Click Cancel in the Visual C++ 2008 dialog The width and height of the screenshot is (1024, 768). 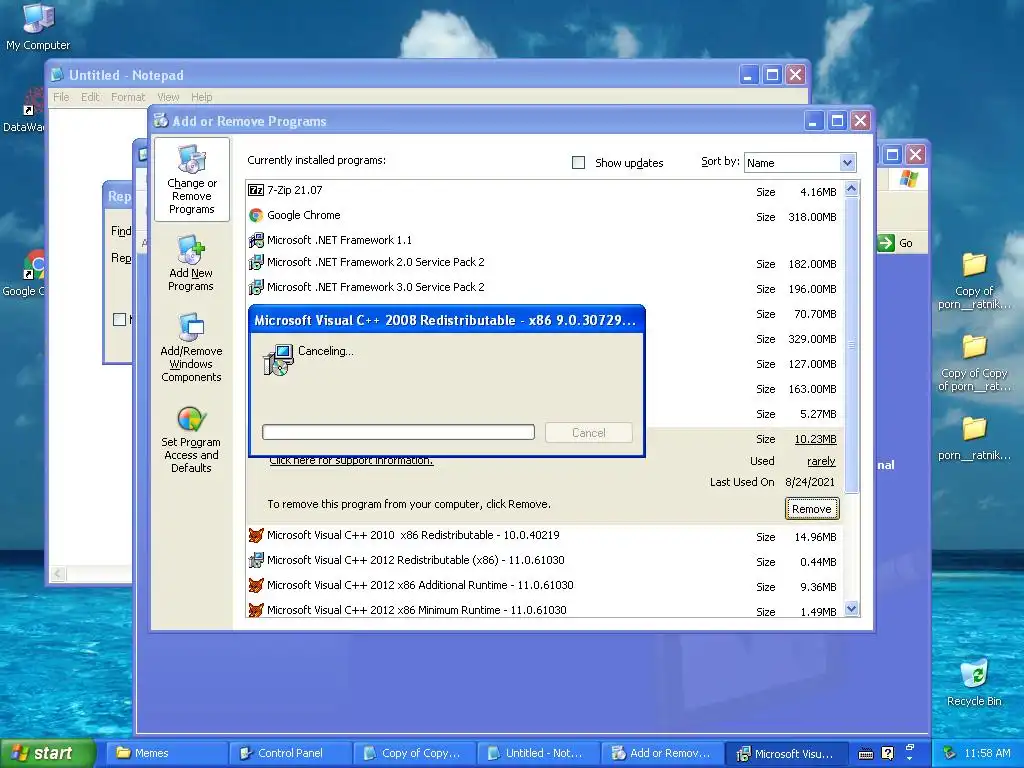click(588, 432)
